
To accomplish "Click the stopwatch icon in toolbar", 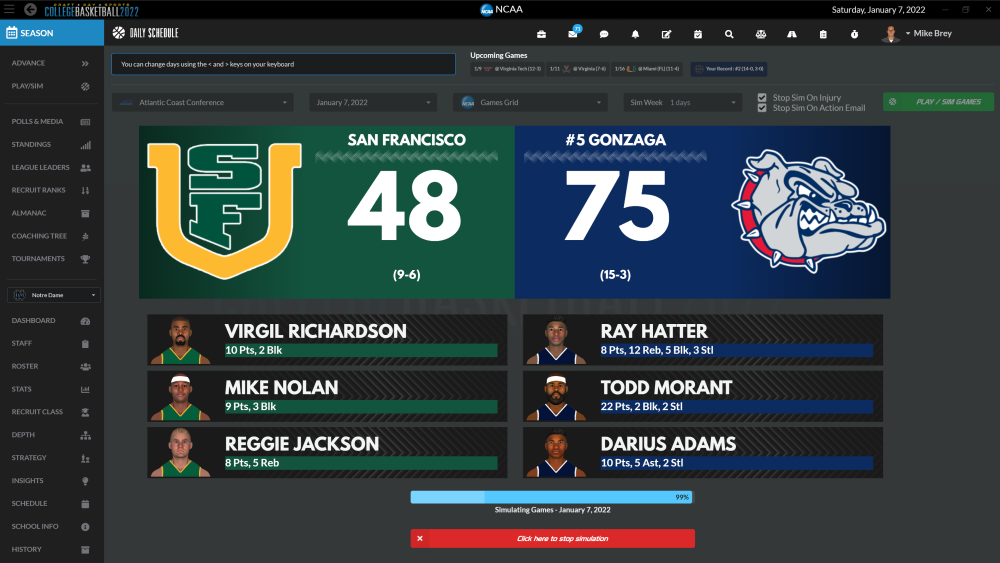I will coord(854,34).
